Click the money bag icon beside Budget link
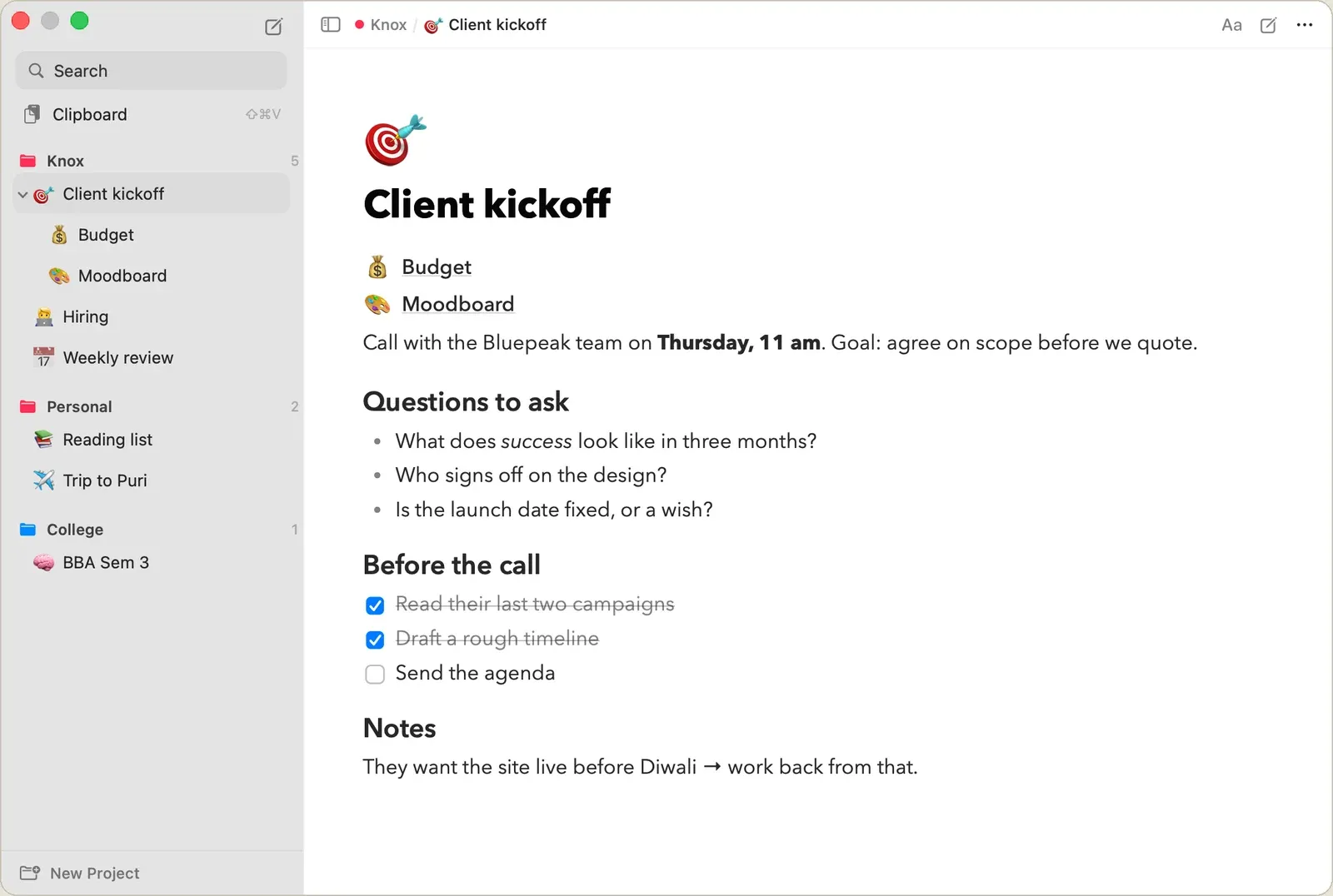The height and width of the screenshot is (896, 1333). (377, 267)
